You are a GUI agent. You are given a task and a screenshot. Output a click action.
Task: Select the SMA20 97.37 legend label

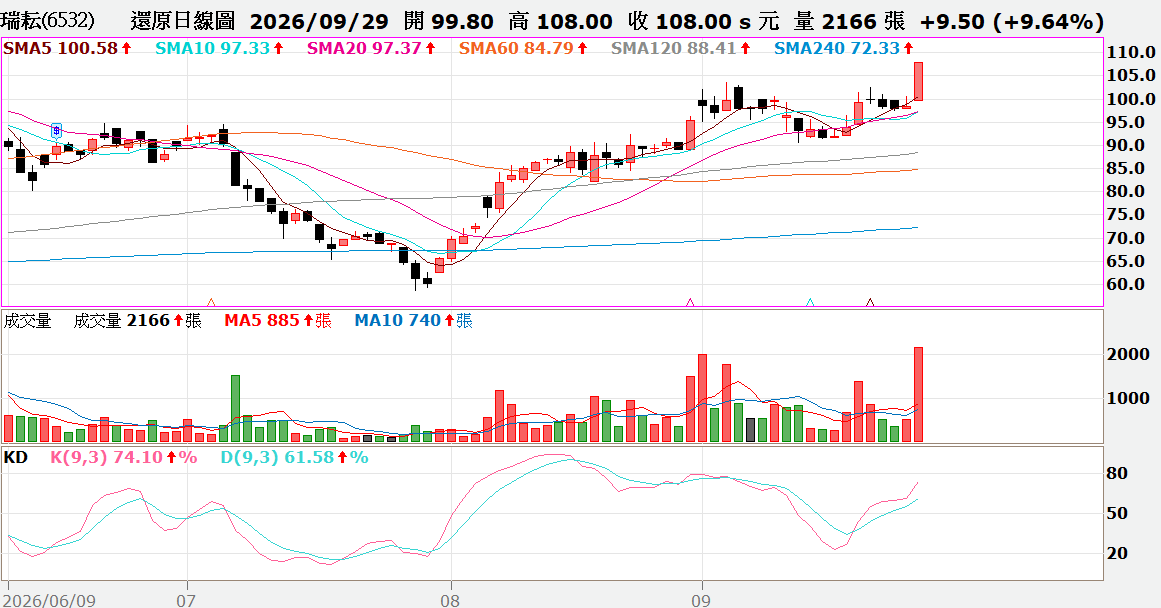click(371, 49)
